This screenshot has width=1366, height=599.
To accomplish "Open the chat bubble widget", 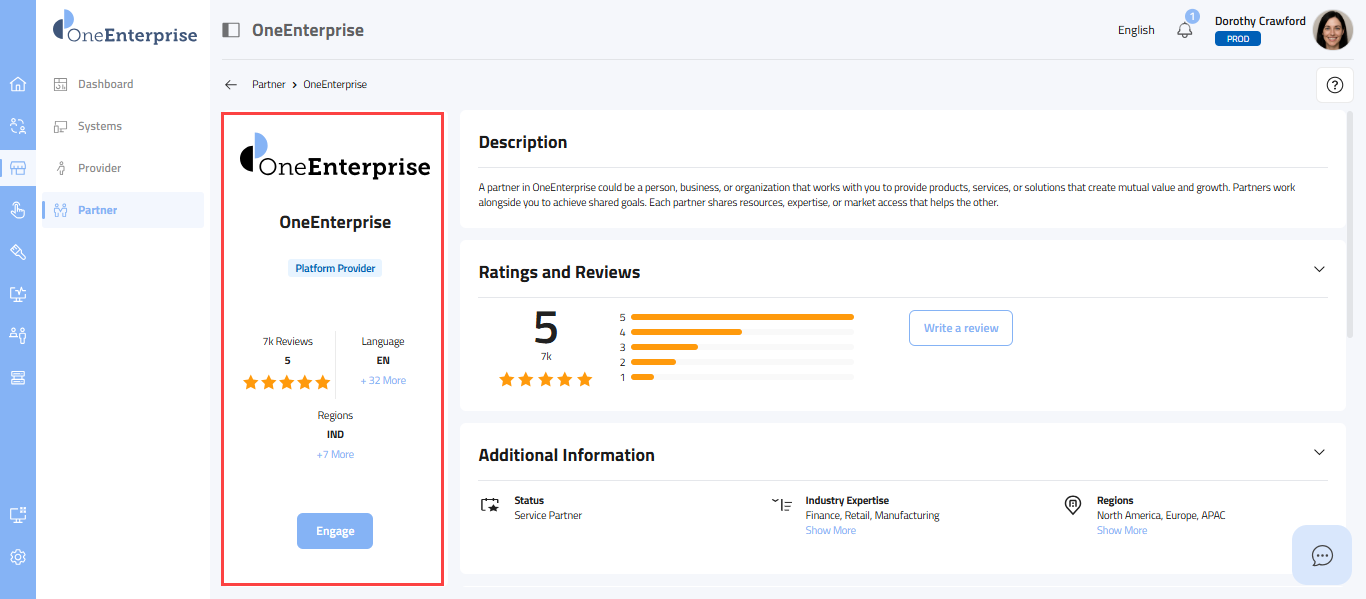I will click(x=1322, y=555).
